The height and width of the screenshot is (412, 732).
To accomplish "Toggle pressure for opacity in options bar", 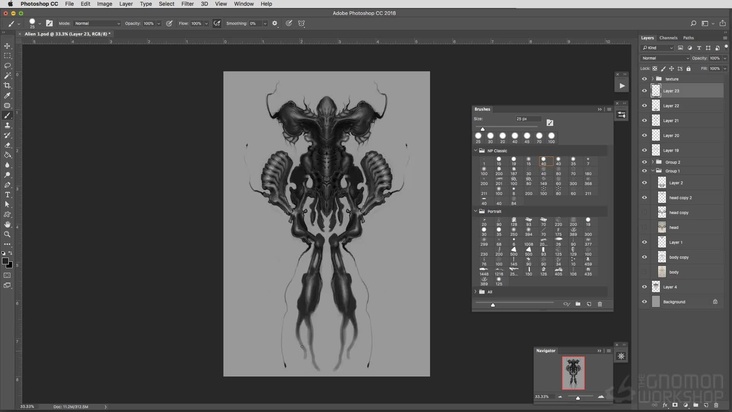I will click(169, 23).
